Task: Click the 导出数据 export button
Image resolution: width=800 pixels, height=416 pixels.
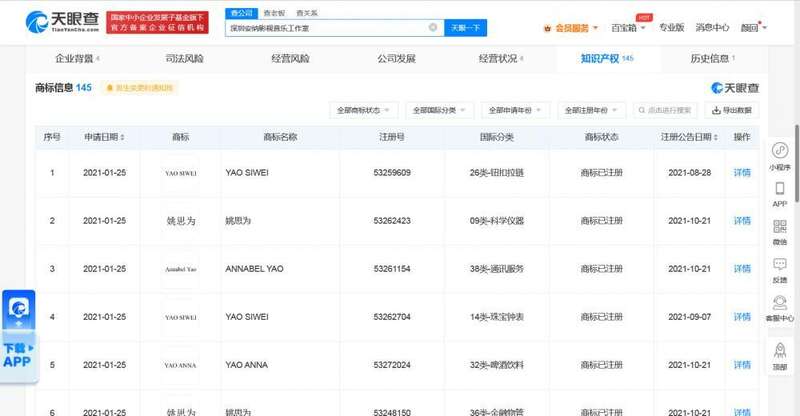Action: 732,110
